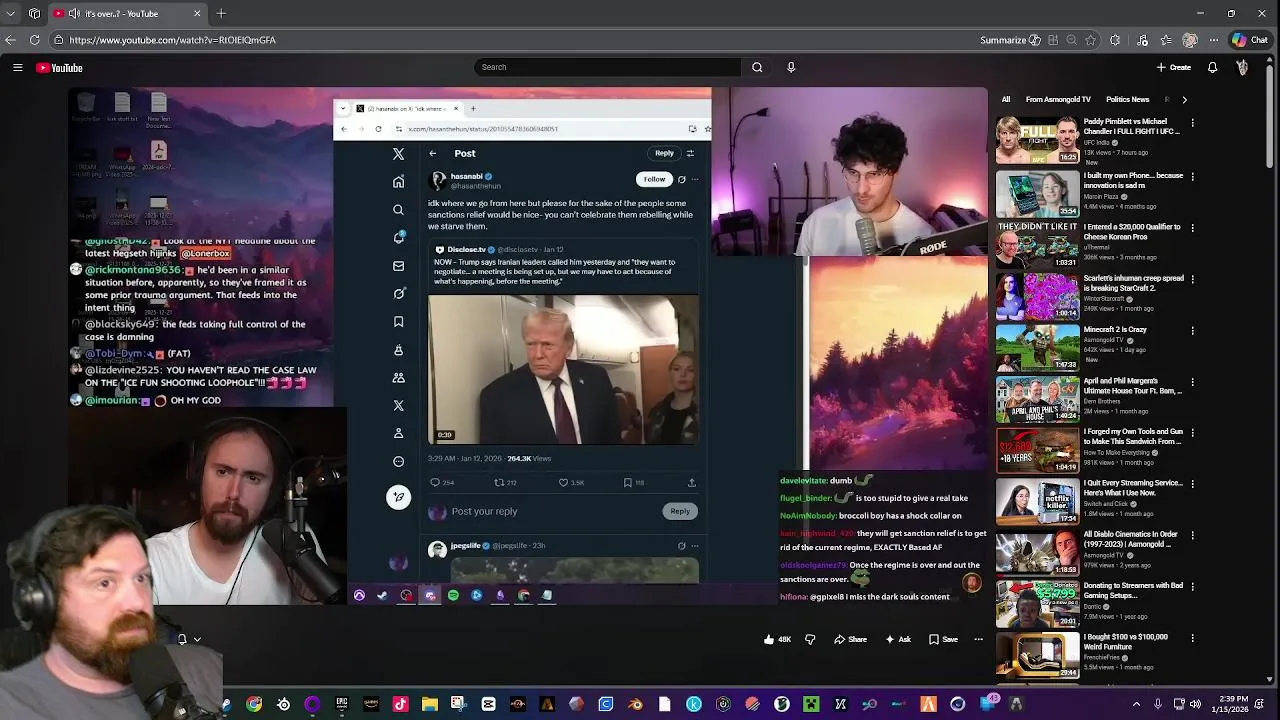Open a new browser tab
Viewport: 1280px width, 720px height.
(221, 13)
